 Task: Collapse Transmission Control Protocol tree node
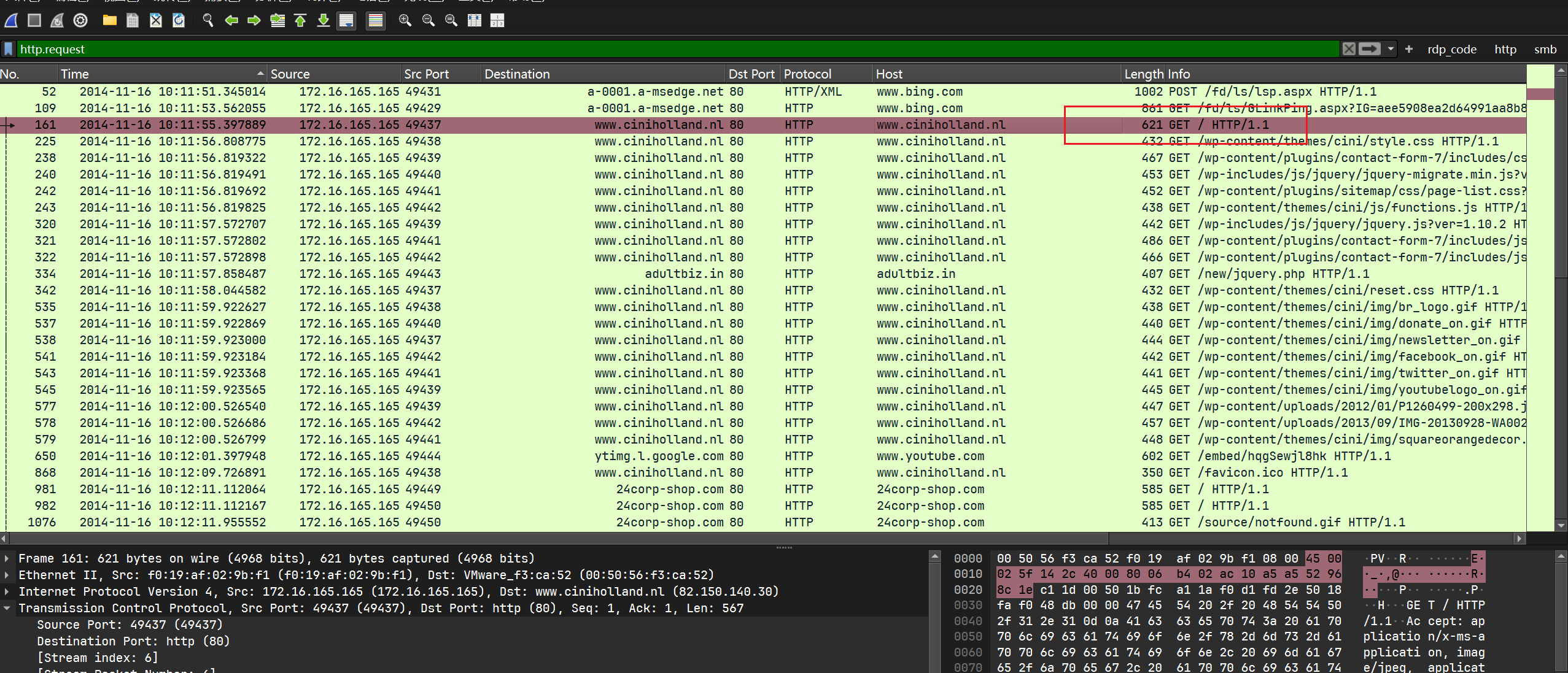[x=7, y=608]
